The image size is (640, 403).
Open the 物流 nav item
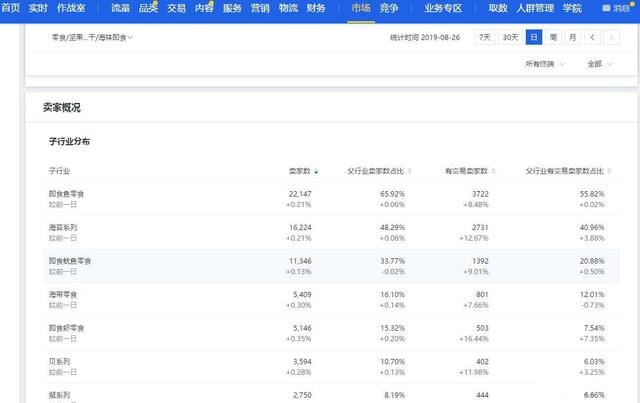click(x=288, y=8)
